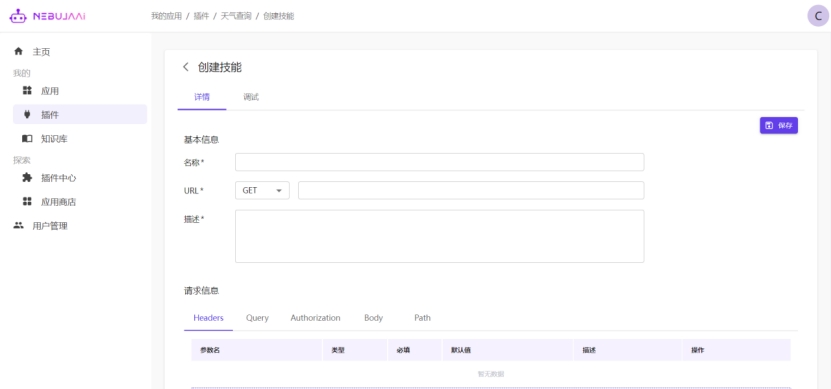Select the Query tab
Screen dimensions: 831x389
tap(257, 318)
